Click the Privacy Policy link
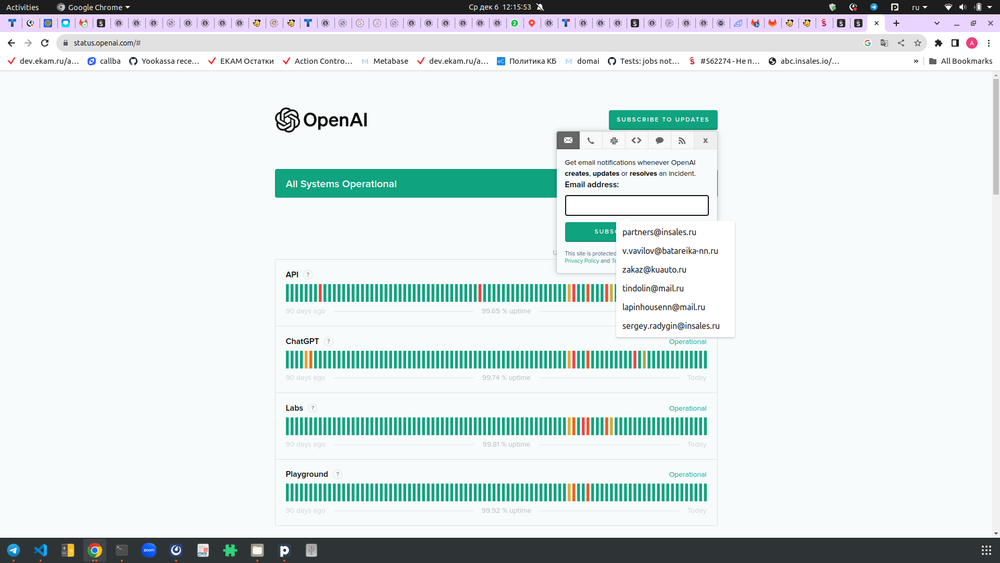Viewport: 1000px width, 563px height. click(580, 261)
